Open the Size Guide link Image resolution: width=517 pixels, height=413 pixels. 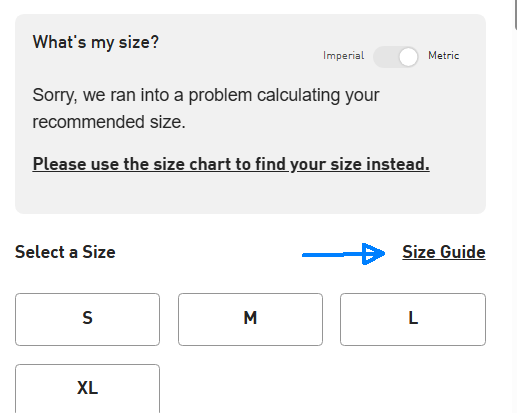(x=444, y=252)
